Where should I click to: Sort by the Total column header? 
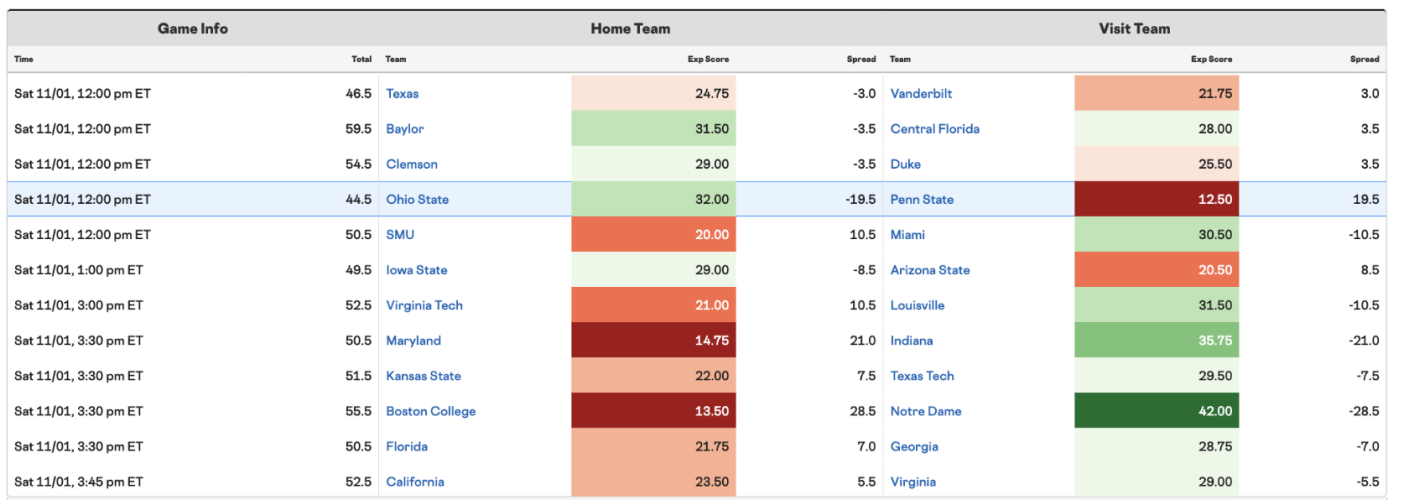[362, 59]
